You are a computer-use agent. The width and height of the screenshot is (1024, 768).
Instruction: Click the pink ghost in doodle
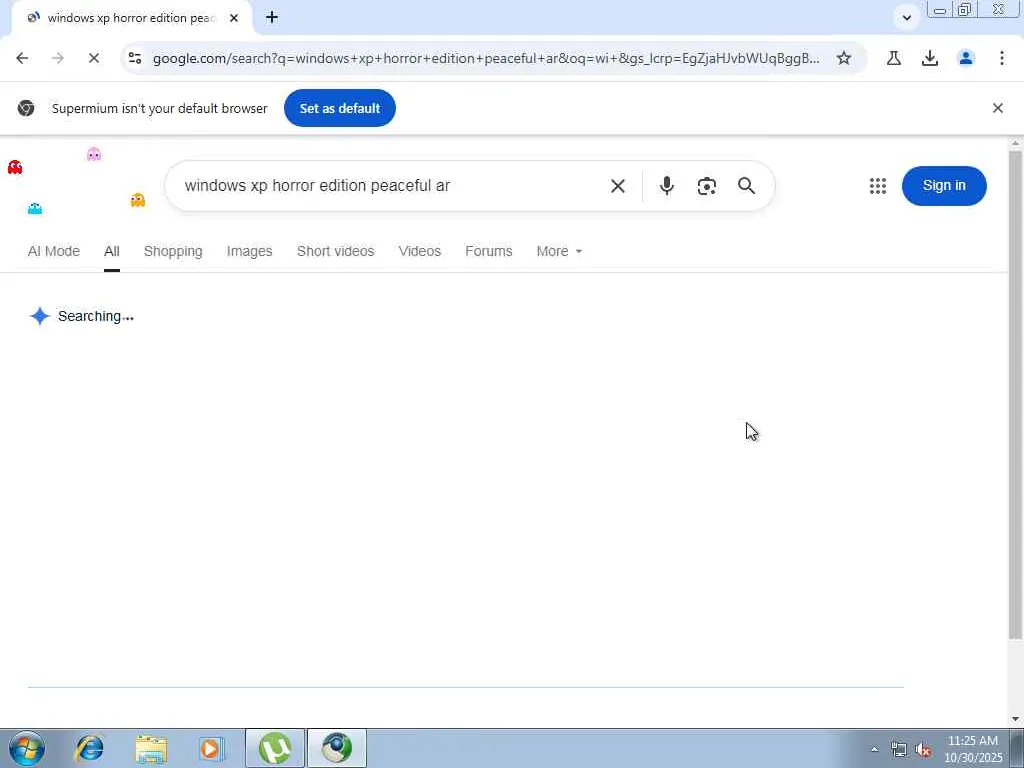pyautogui.click(x=94, y=154)
